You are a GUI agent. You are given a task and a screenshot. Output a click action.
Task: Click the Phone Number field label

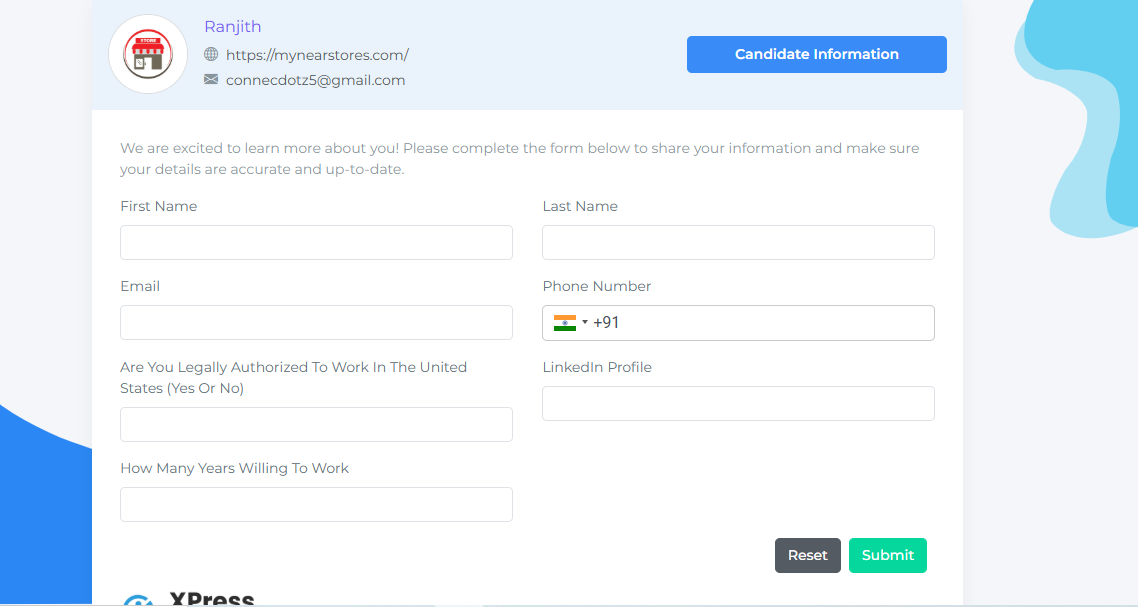(597, 287)
